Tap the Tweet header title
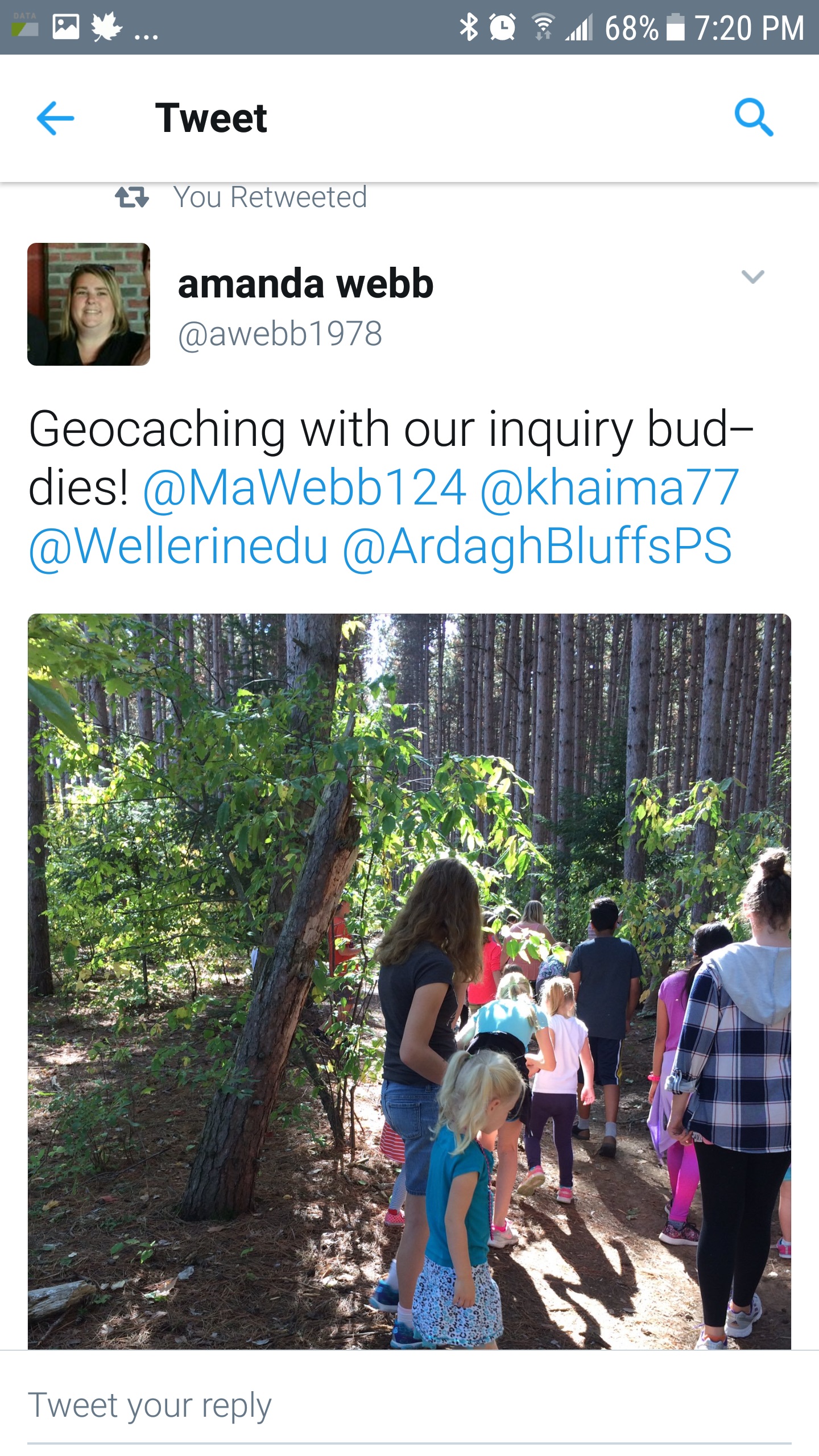Screen dimensions: 819x1456 pos(211,118)
